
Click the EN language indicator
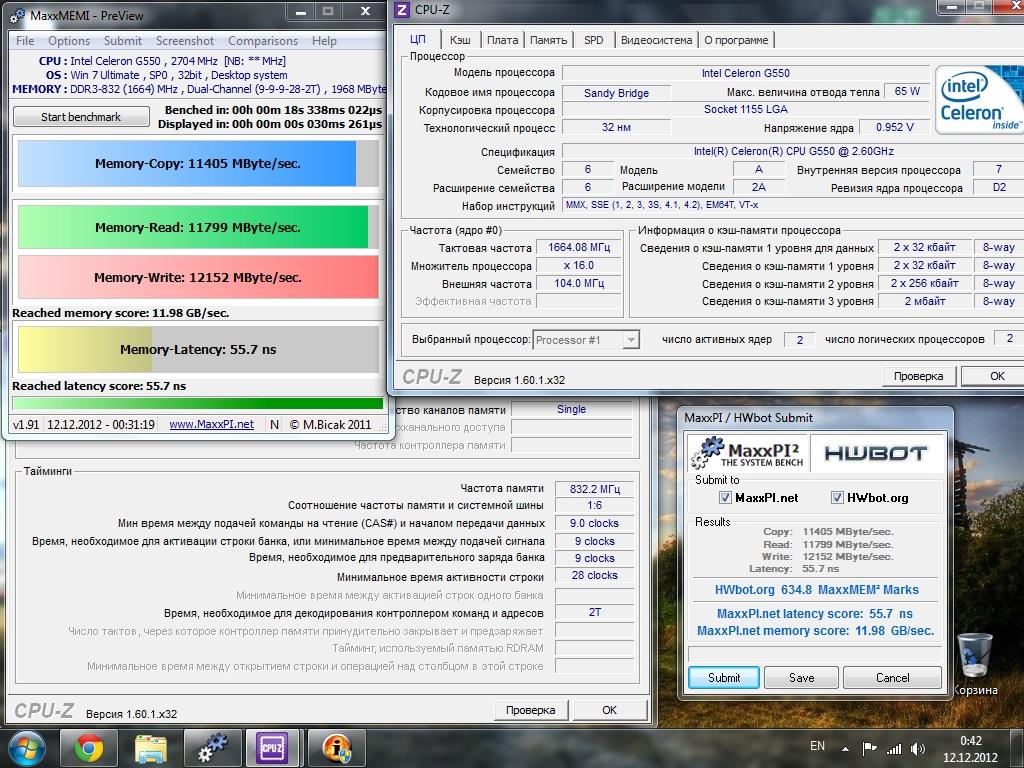817,746
